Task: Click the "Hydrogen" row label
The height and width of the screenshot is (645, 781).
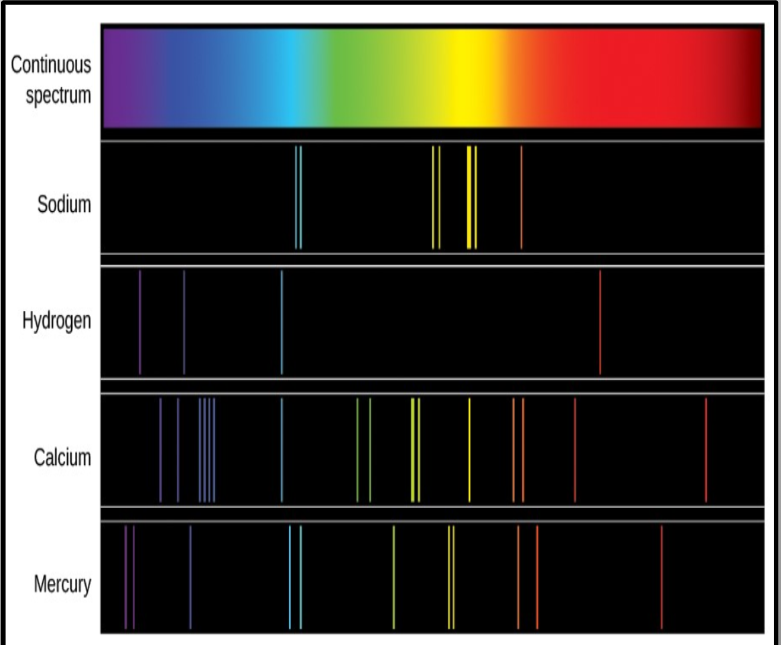Action: [x=57, y=321]
